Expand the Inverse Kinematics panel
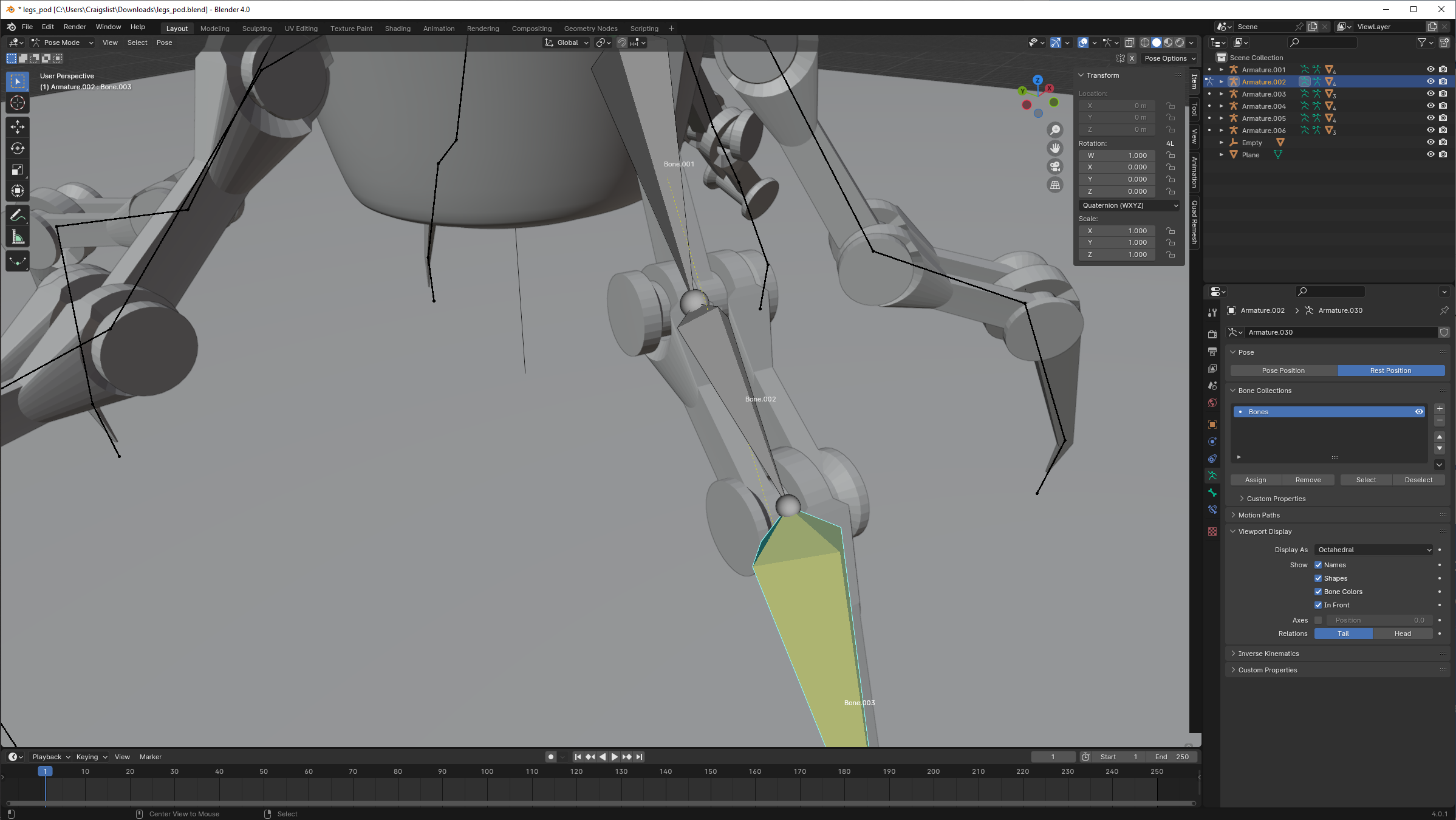The height and width of the screenshot is (820, 1456). (x=1268, y=654)
